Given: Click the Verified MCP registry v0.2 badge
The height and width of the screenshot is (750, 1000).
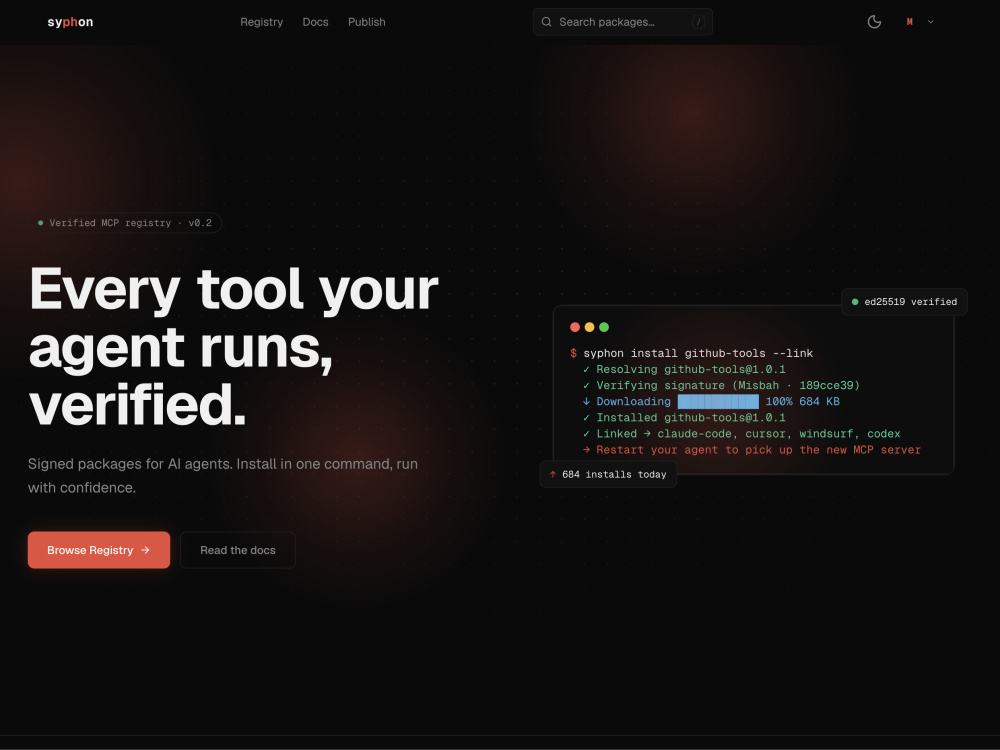Looking at the screenshot, I should click(x=126, y=223).
